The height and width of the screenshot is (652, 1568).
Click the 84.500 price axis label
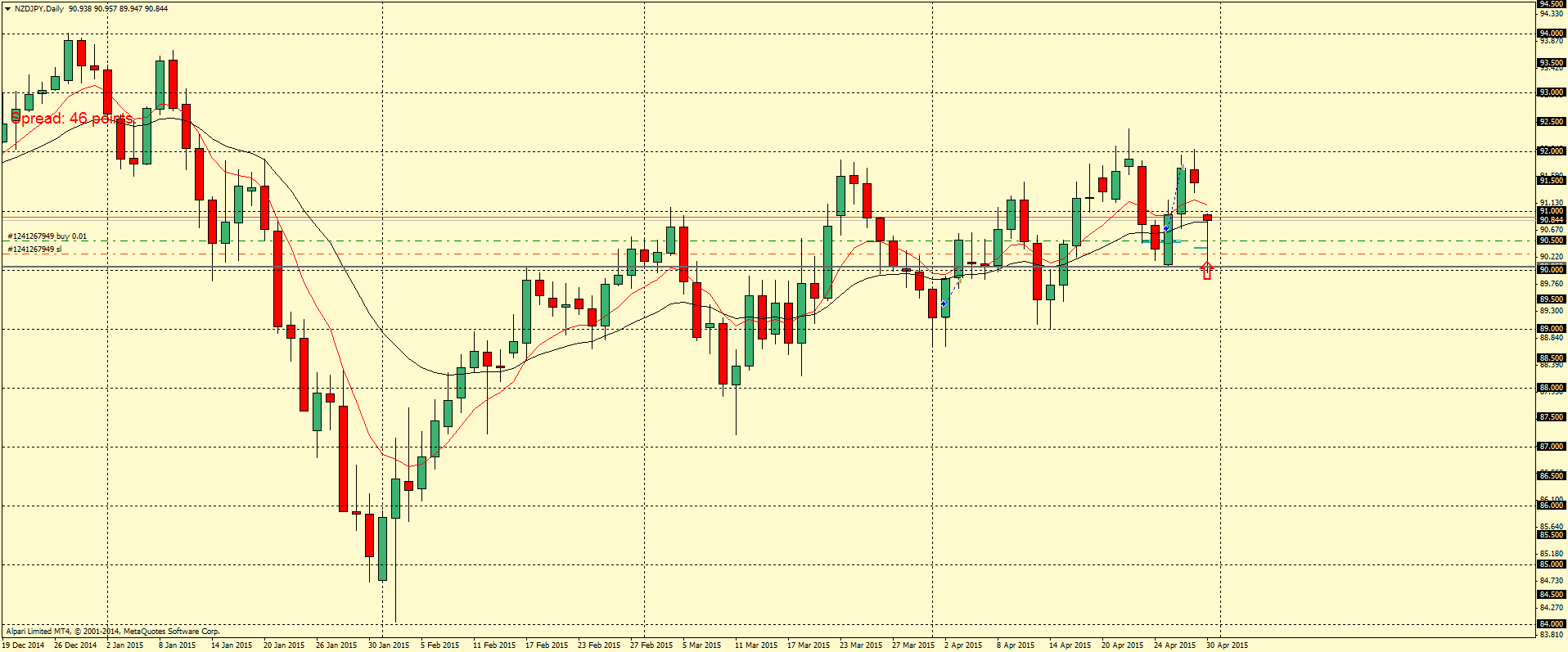click(x=1552, y=595)
